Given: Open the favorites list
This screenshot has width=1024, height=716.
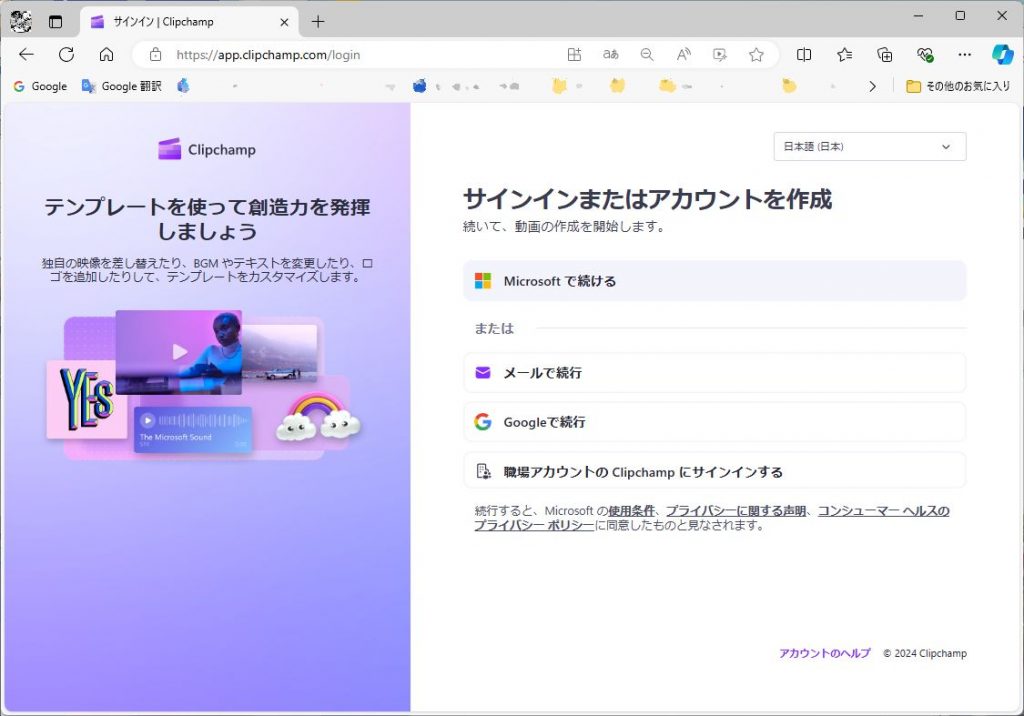Looking at the screenshot, I should pos(844,55).
